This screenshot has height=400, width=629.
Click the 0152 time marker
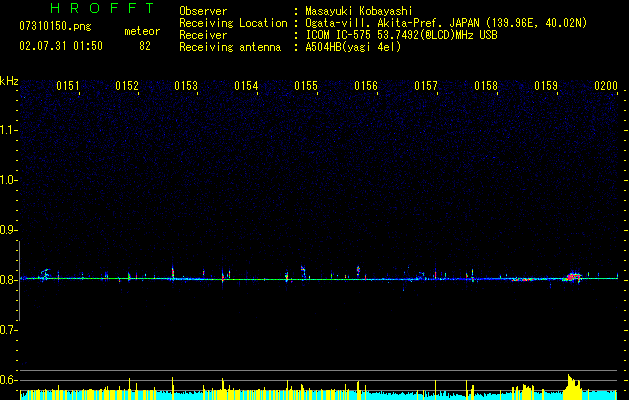point(127,86)
